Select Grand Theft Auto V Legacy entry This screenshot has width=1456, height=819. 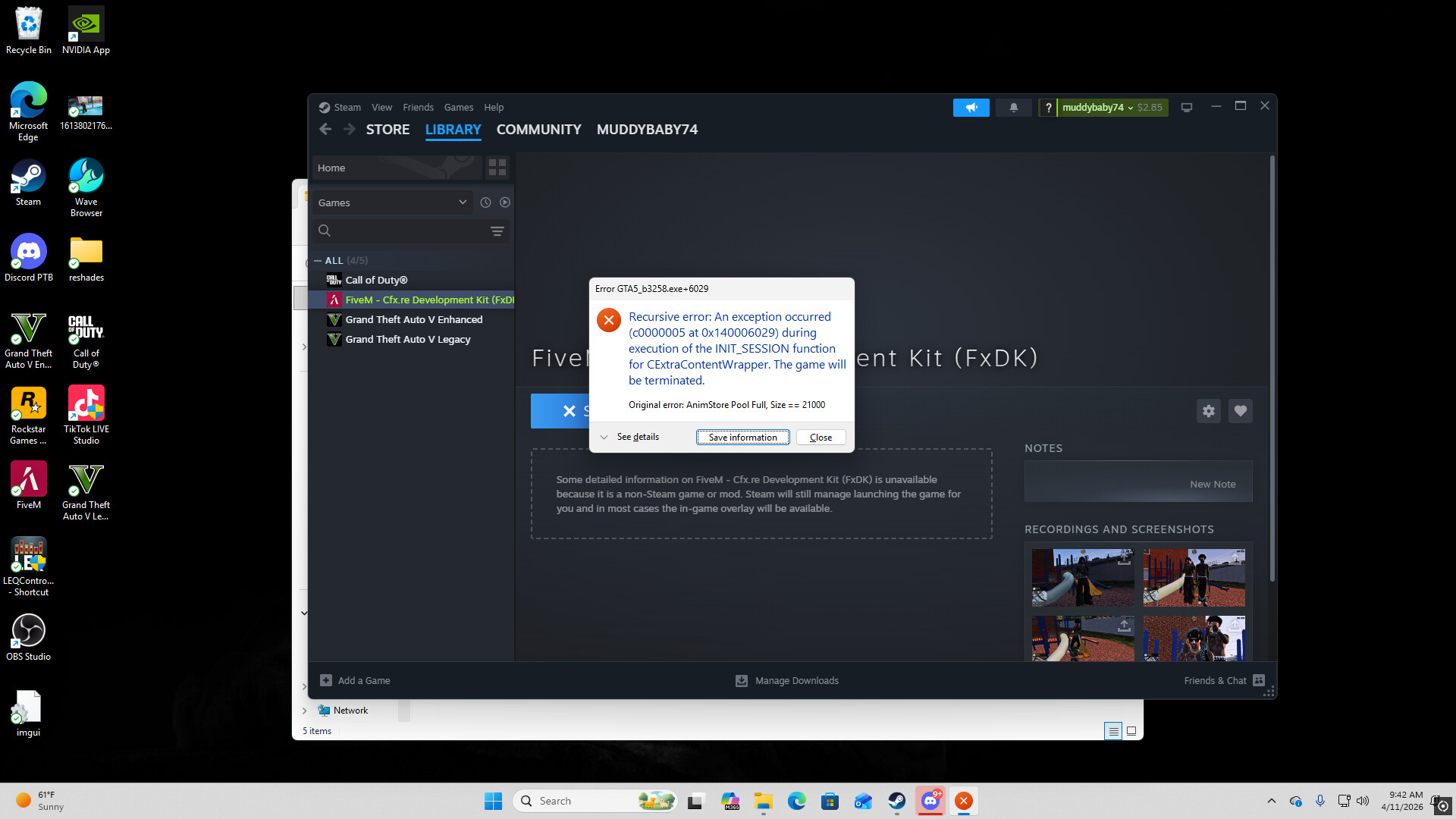(x=411, y=339)
